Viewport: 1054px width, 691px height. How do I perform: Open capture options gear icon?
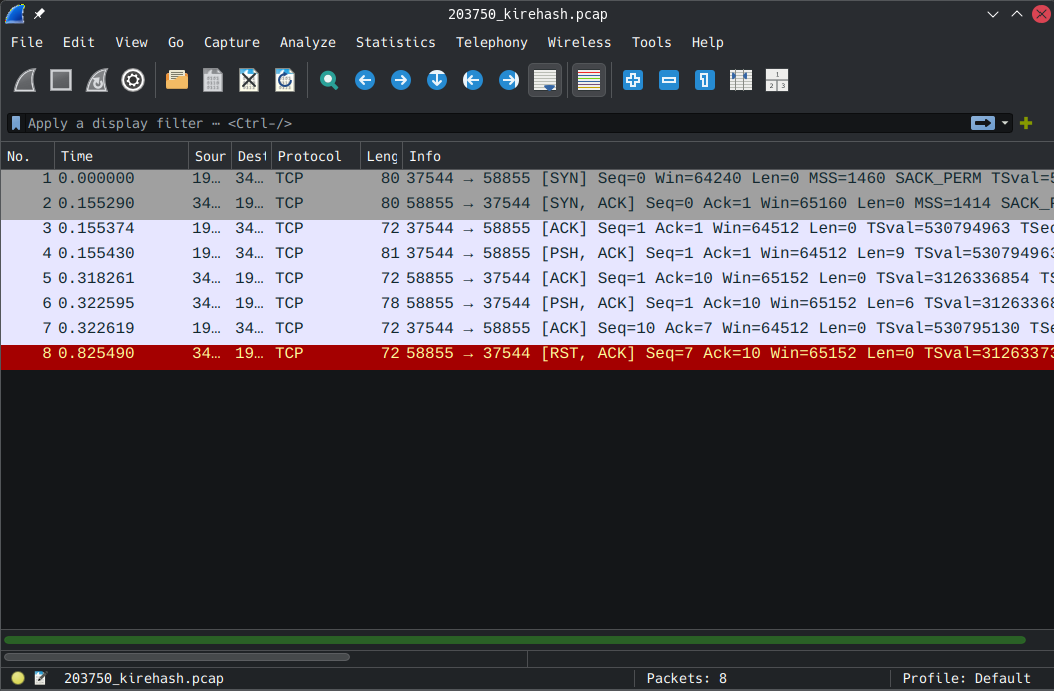[133, 80]
